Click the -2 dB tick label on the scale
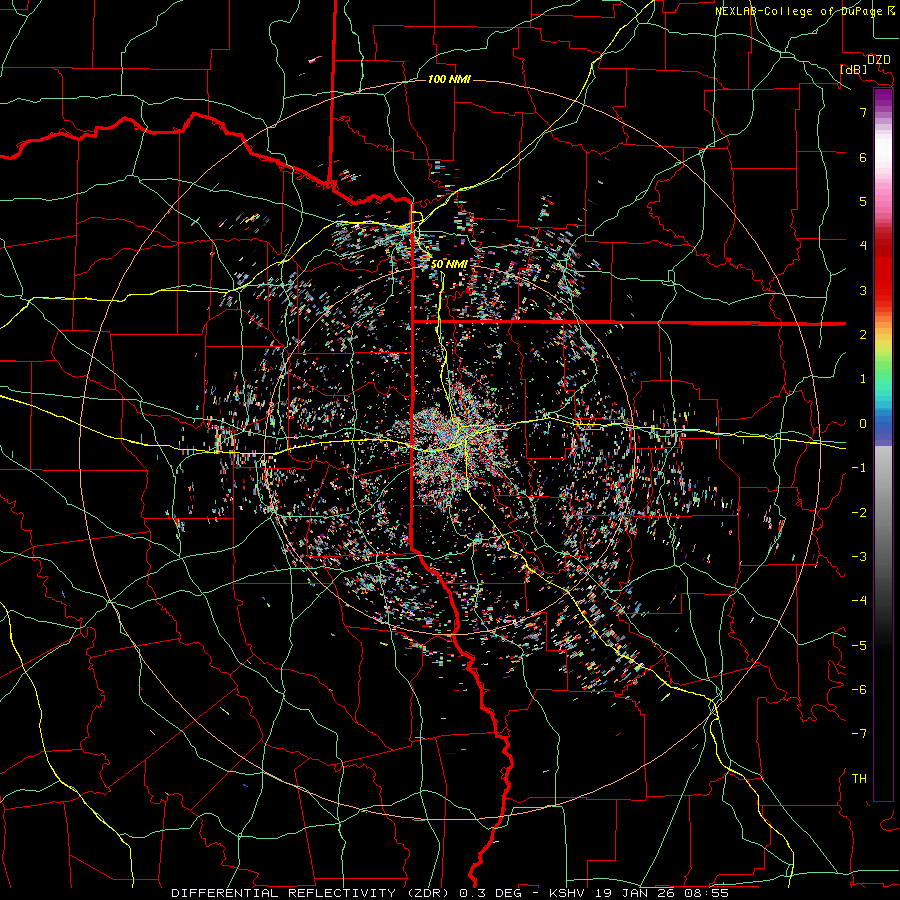The width and height of the screenshot is (900, 900). pos(859,513)
